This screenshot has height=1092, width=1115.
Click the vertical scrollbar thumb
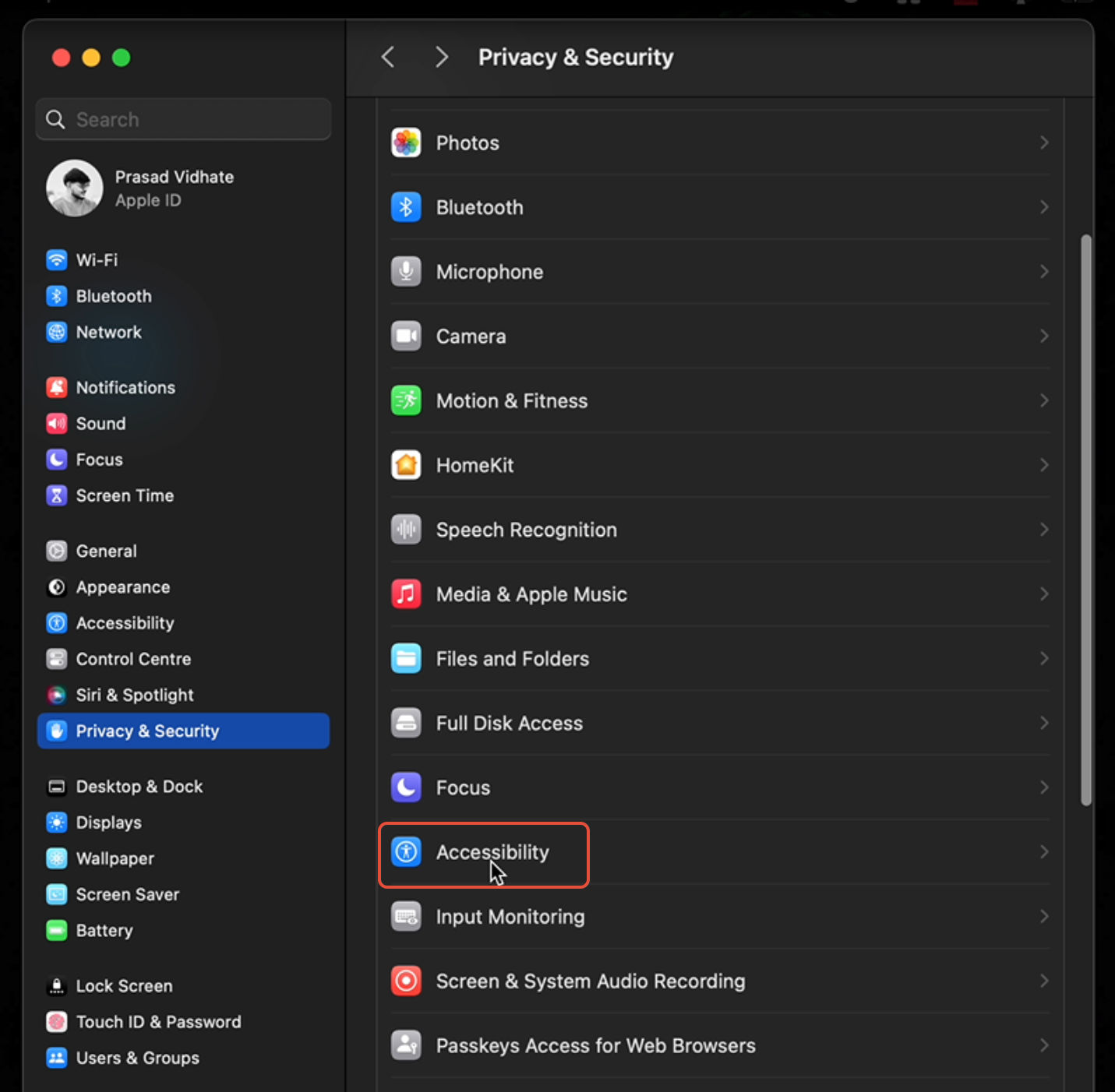coord(1086,520)
